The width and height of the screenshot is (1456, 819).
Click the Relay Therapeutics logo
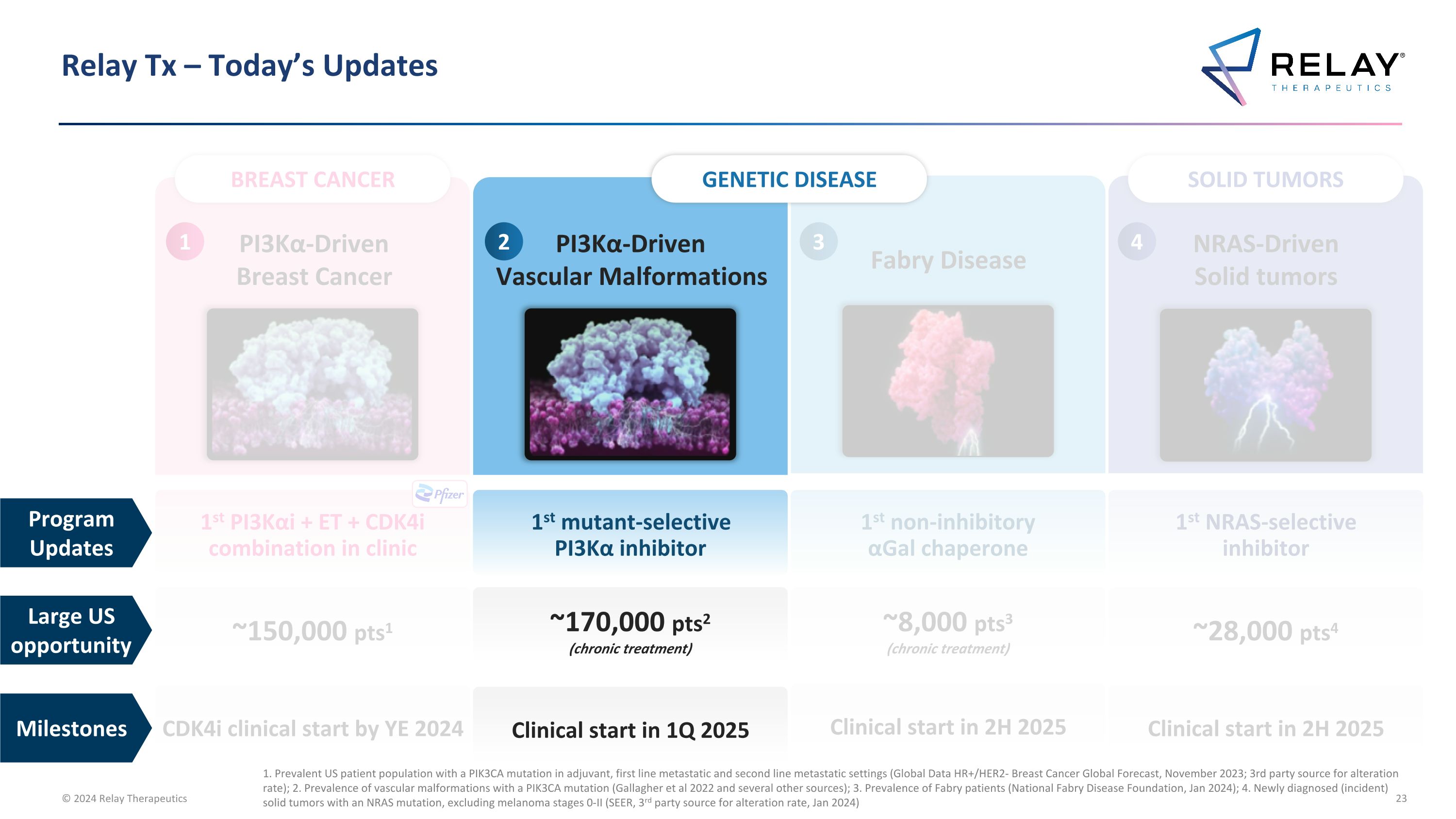(1302, 67)
